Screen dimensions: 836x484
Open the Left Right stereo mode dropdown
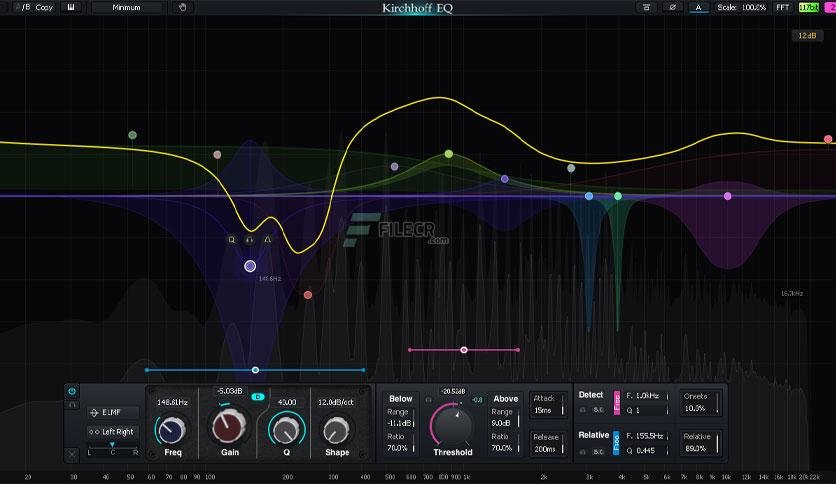click(112, 432)
